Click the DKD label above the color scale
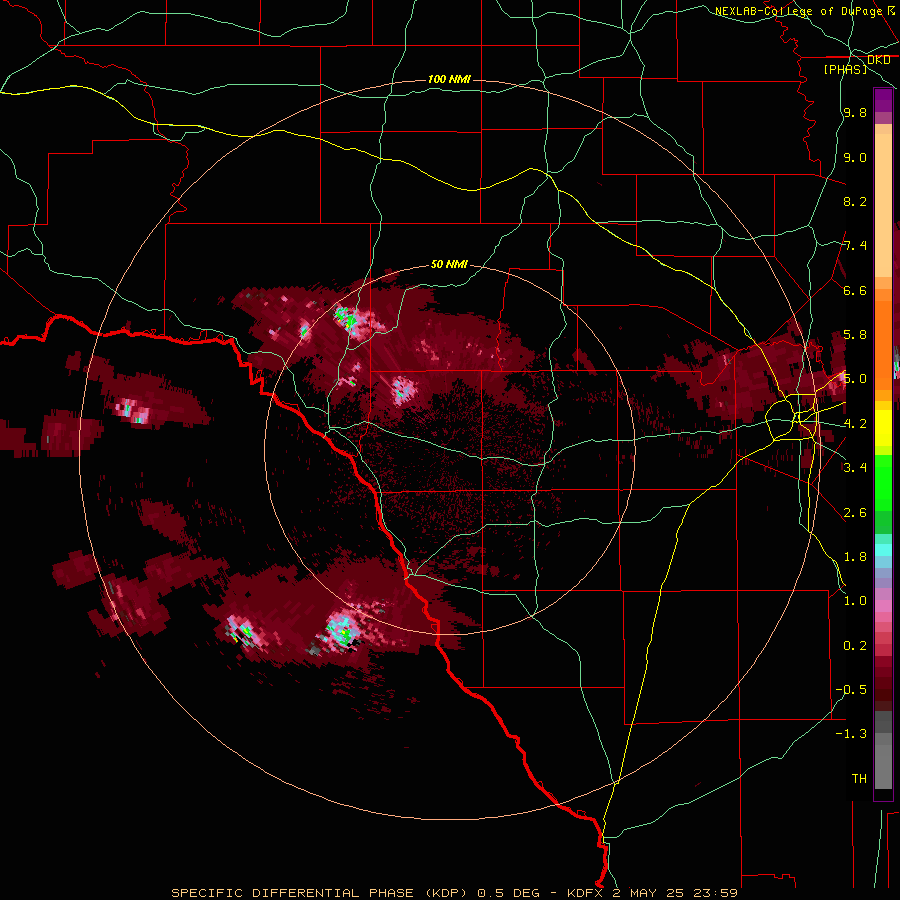The height and width of the screenshot is (900, 900). [x=879, y=59]
